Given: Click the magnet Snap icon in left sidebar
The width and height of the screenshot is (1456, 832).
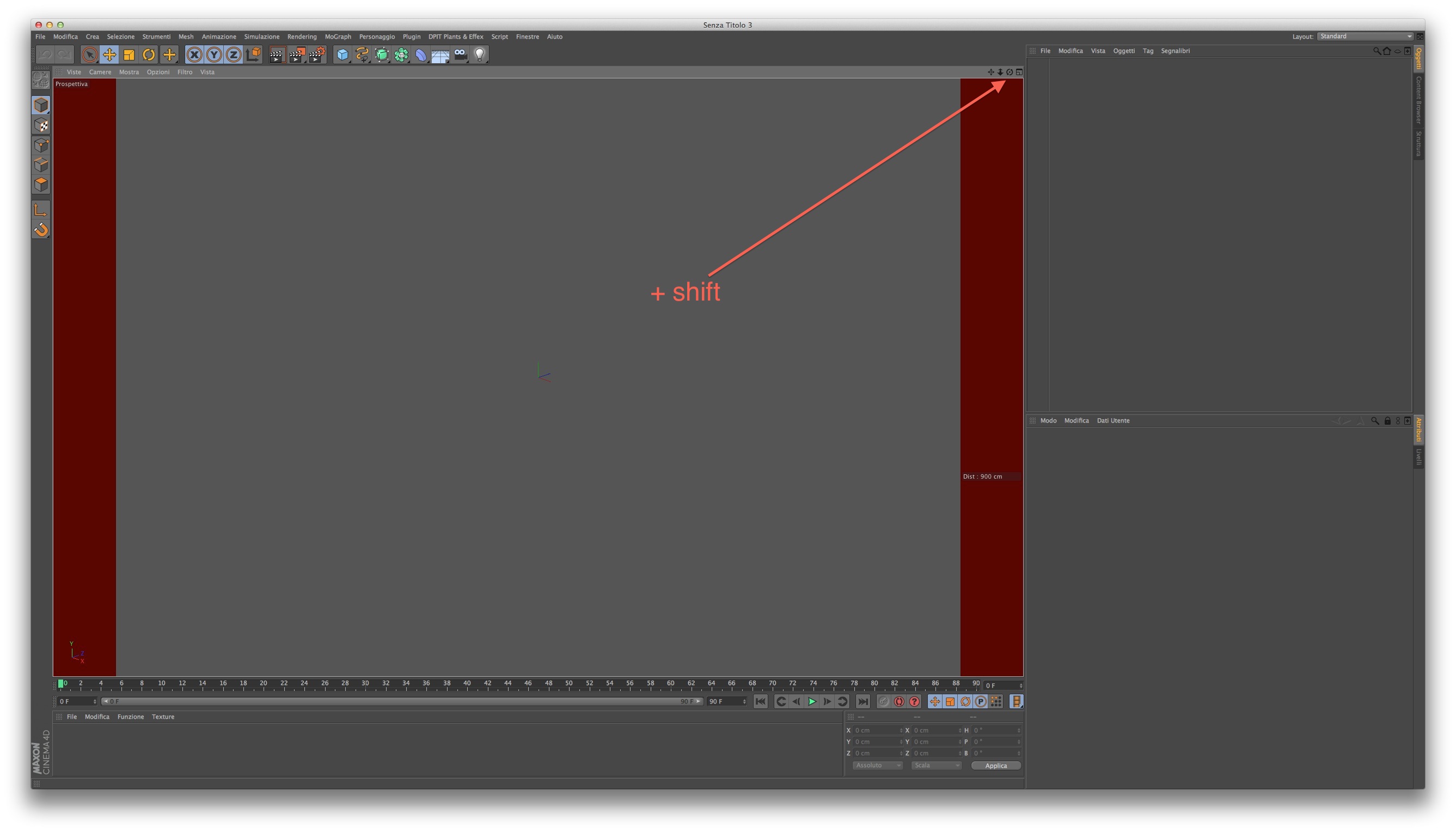Looking at the screenshot, I should (41, 230).
